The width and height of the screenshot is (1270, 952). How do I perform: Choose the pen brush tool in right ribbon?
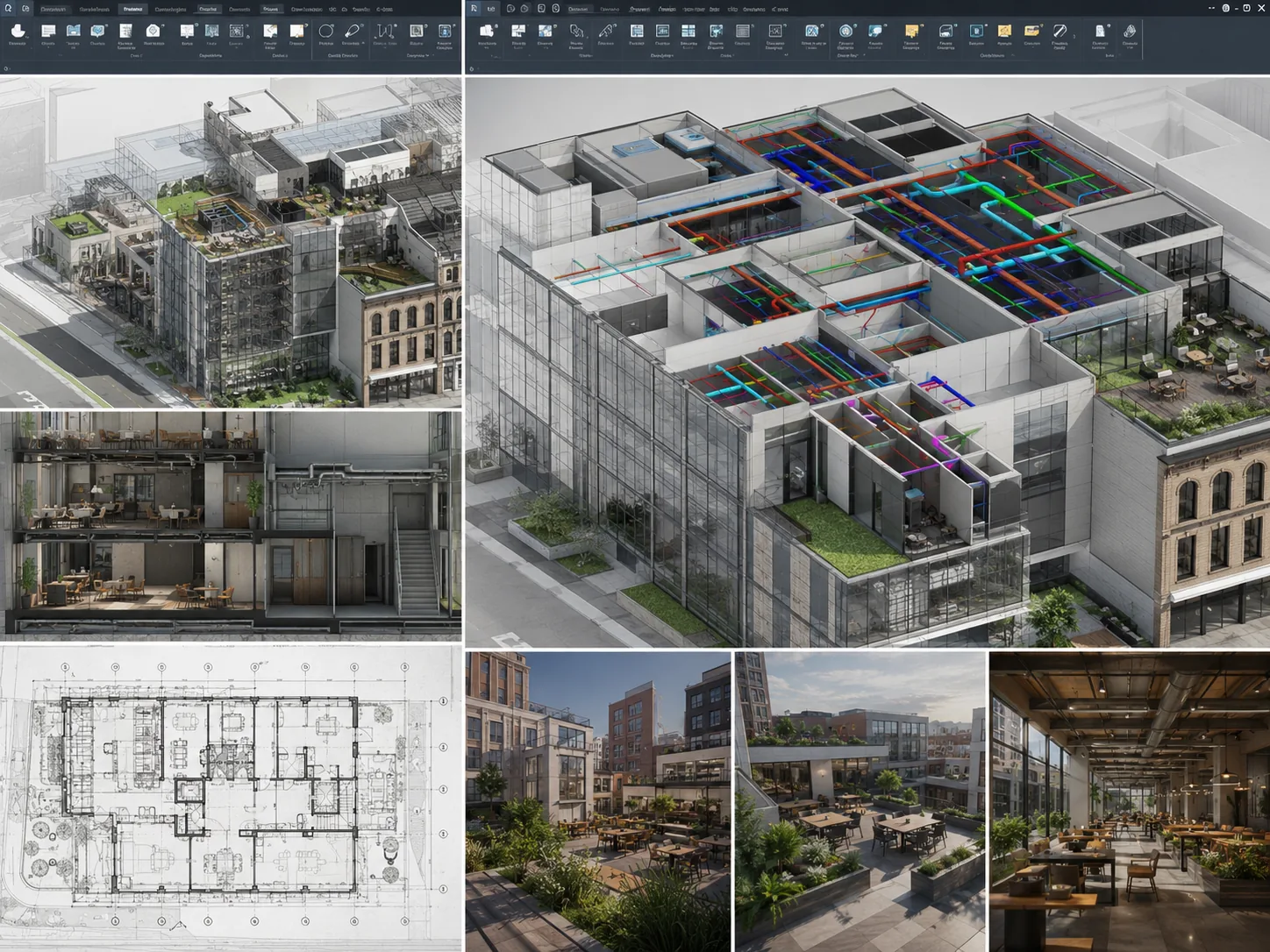[606, 31]
